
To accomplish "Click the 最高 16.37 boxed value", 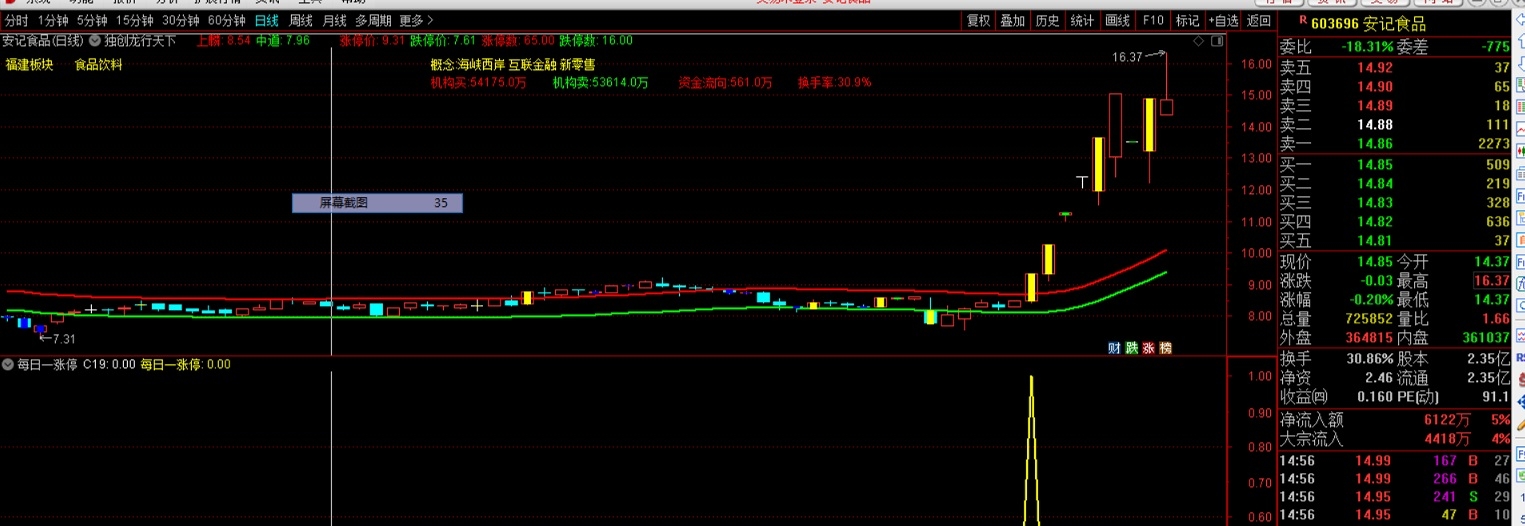I will [1491, 281].
